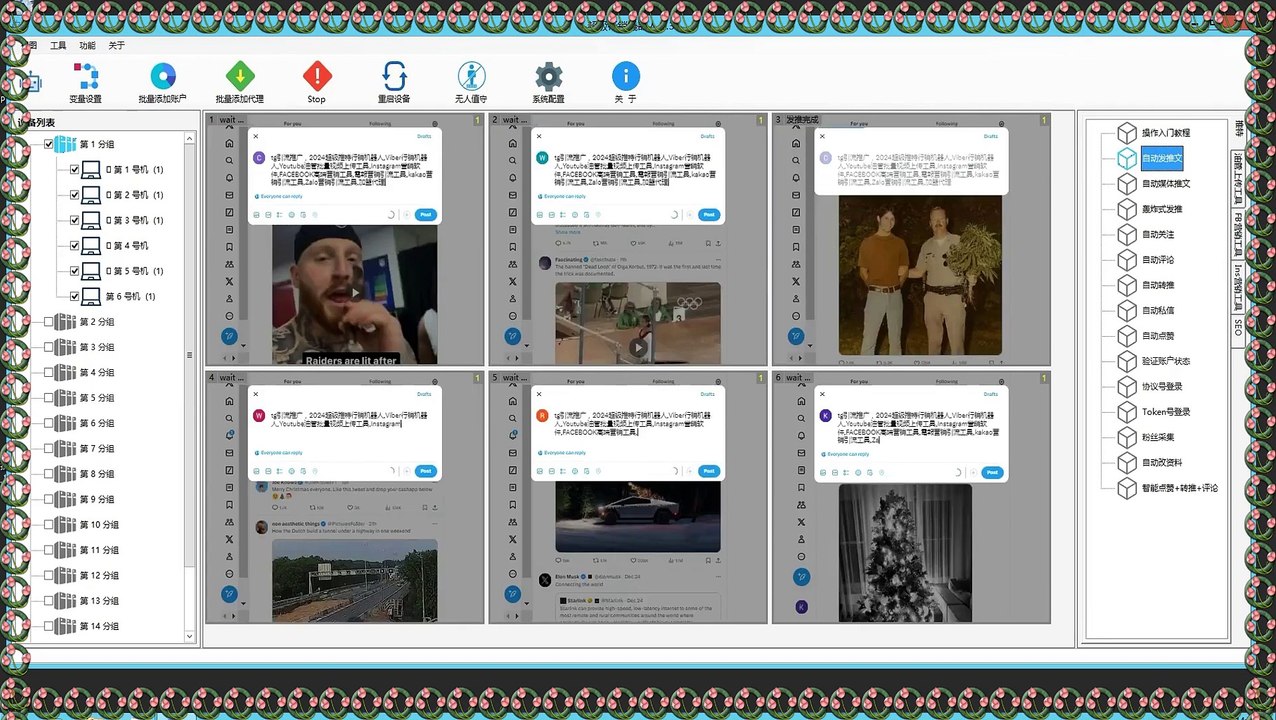This screenshot has width=1276, height=720.
Task: Select the 第 14 分组 group row
Action: (99, 626)
